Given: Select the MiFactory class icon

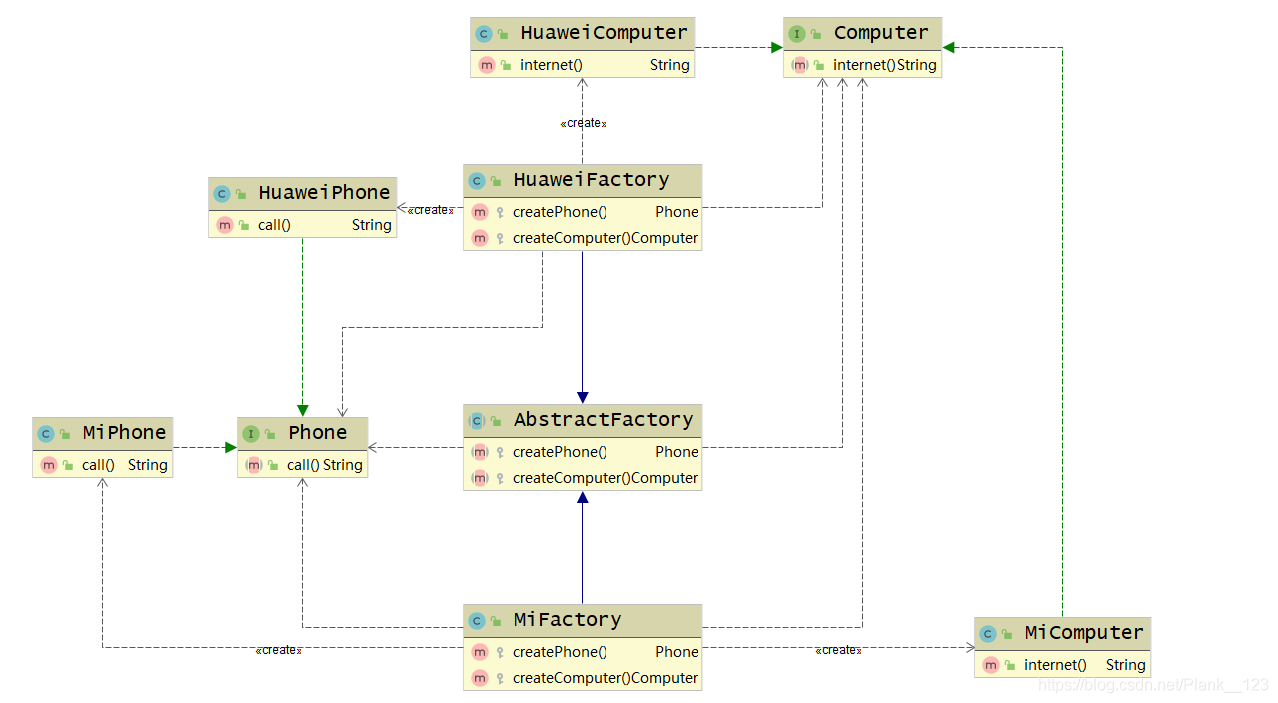Looking at the screenshot, I should 477,621.
